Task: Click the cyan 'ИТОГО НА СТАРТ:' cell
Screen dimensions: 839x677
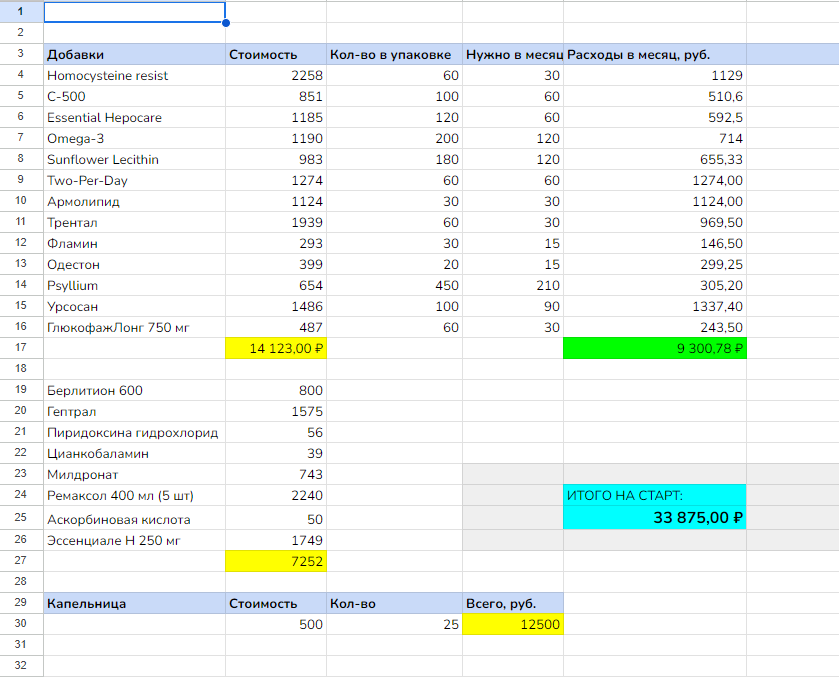Action: coord(654,494)
